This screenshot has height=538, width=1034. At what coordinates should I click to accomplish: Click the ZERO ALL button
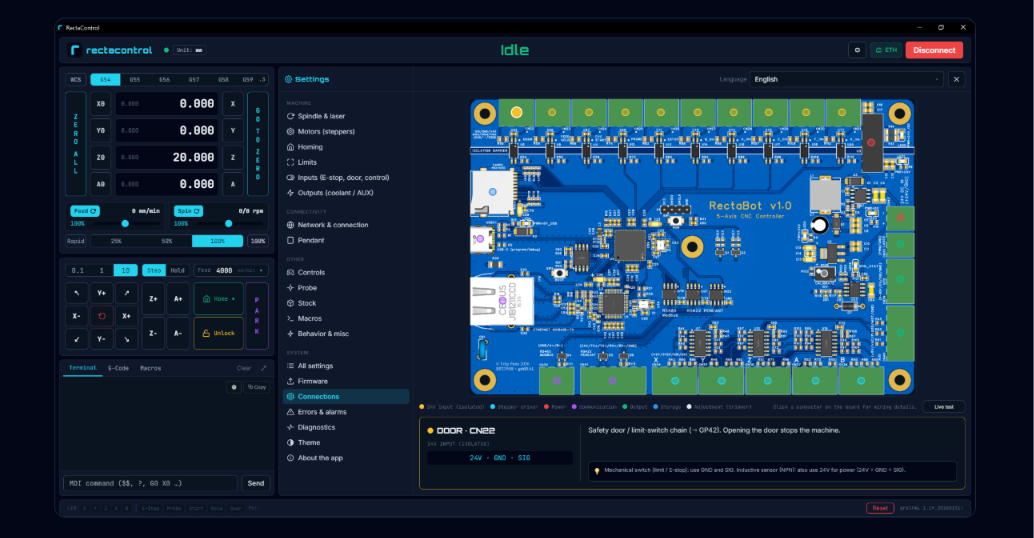click(x=76, y=144)
